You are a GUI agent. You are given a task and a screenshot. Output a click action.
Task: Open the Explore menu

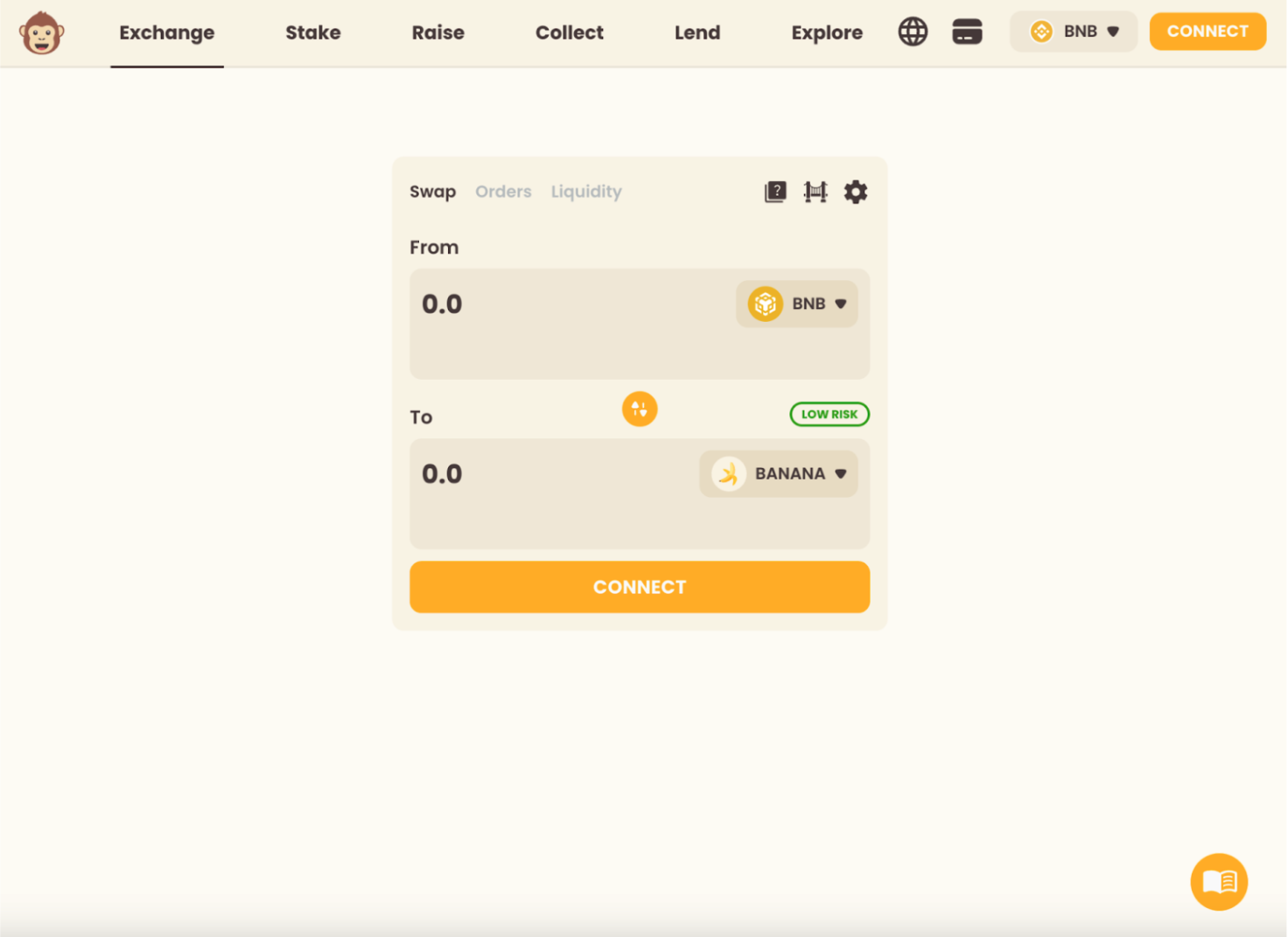point(827,33)
